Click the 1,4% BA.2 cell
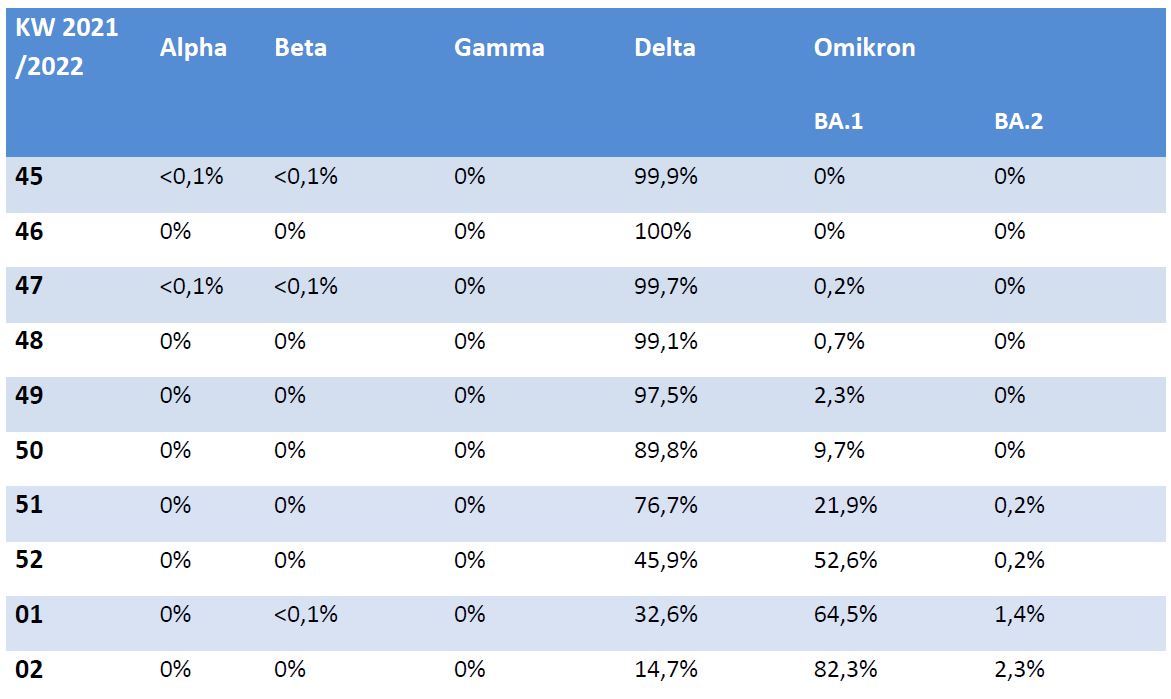Image resolution: width=1171 pixels, height=699 pixels. coord(1018,615)
